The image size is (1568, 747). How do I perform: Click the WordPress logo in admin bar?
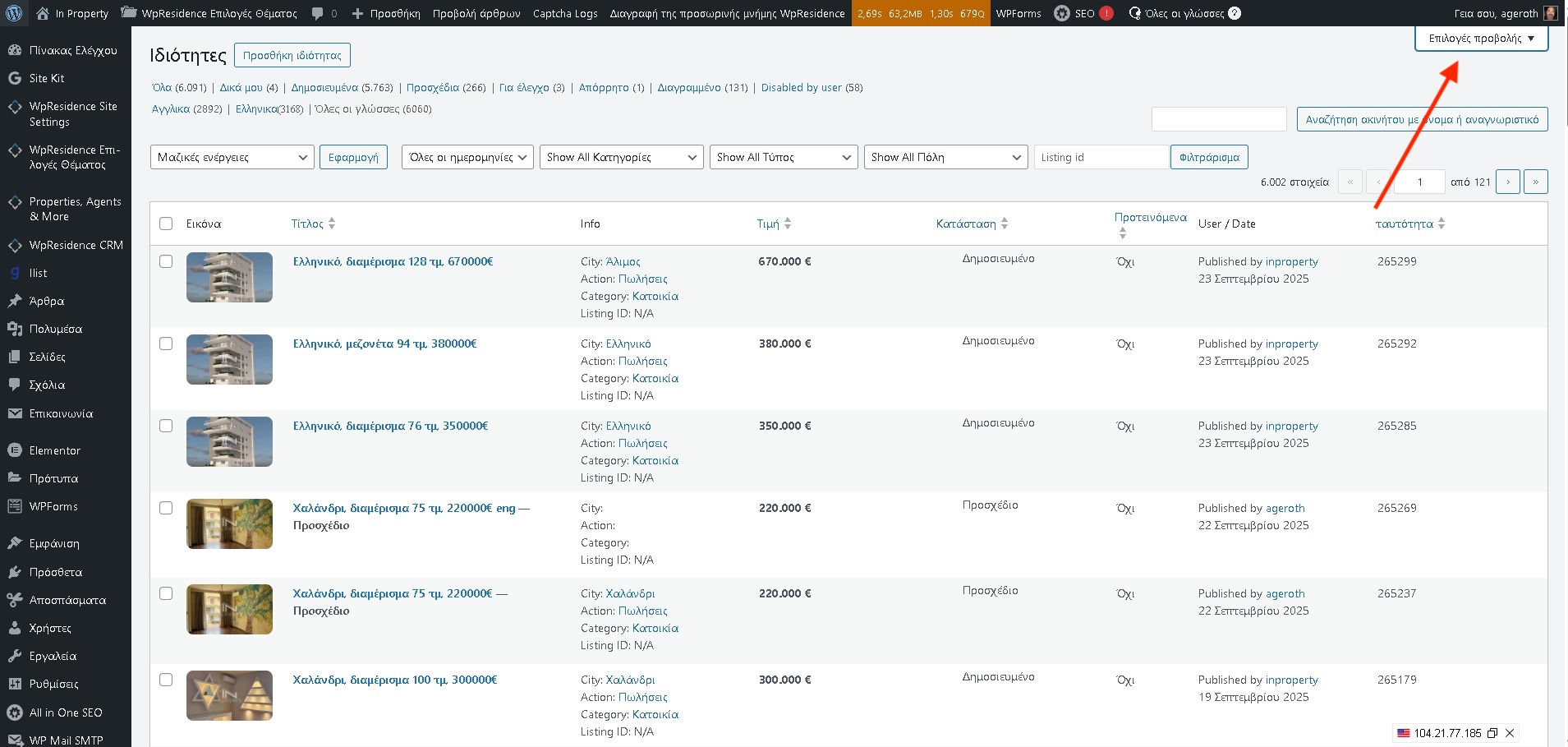[14, 13]
